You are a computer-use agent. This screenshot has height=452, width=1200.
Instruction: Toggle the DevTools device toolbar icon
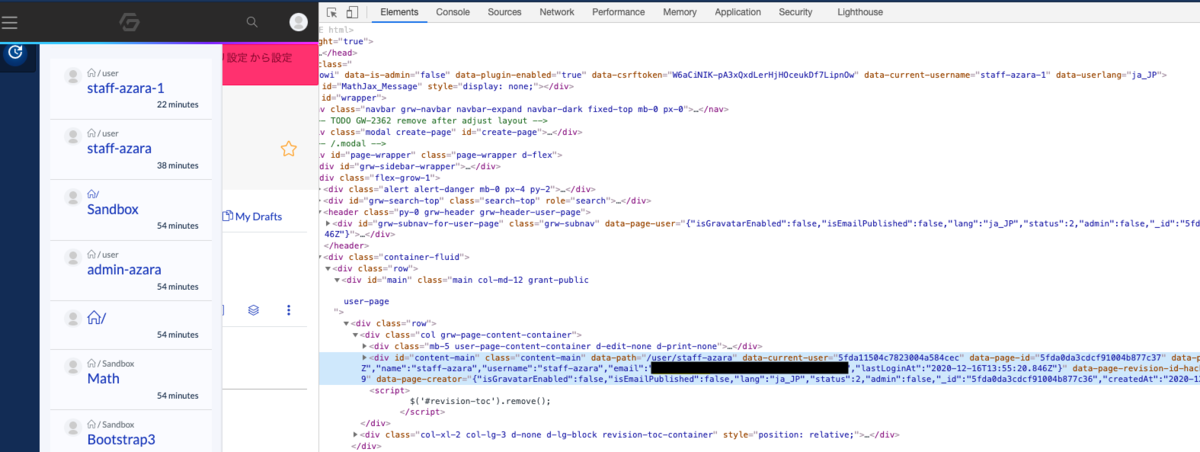(x=353, y=12)
